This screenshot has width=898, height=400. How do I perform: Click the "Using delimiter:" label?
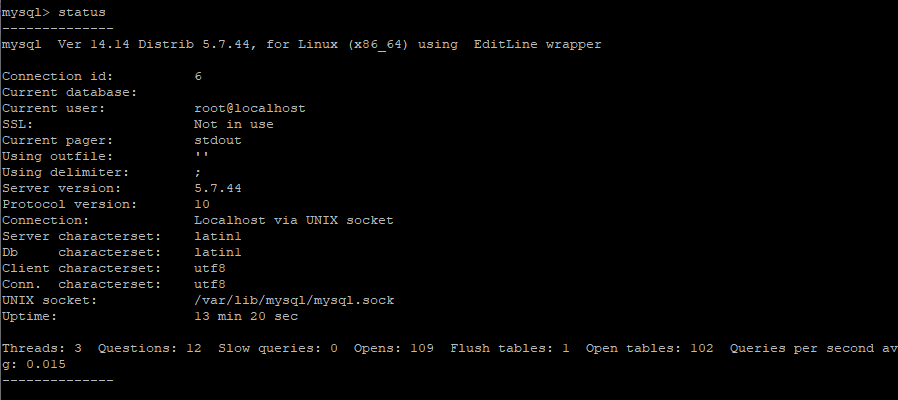click(65, 172)
